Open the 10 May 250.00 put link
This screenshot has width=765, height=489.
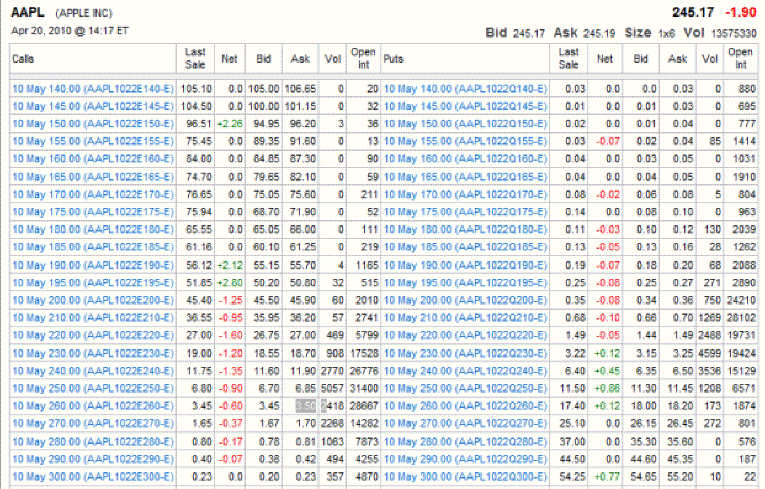pyautogui.click(x=467, y=388)
